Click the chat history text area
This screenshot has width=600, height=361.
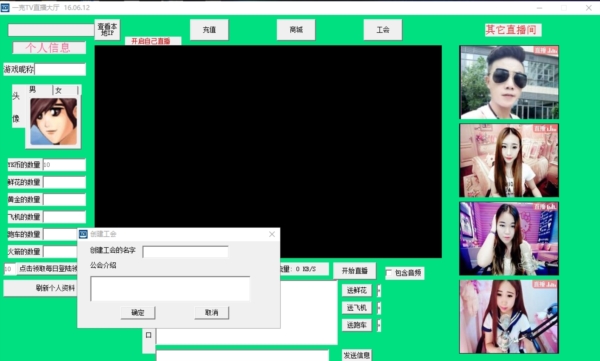[308, 312]
